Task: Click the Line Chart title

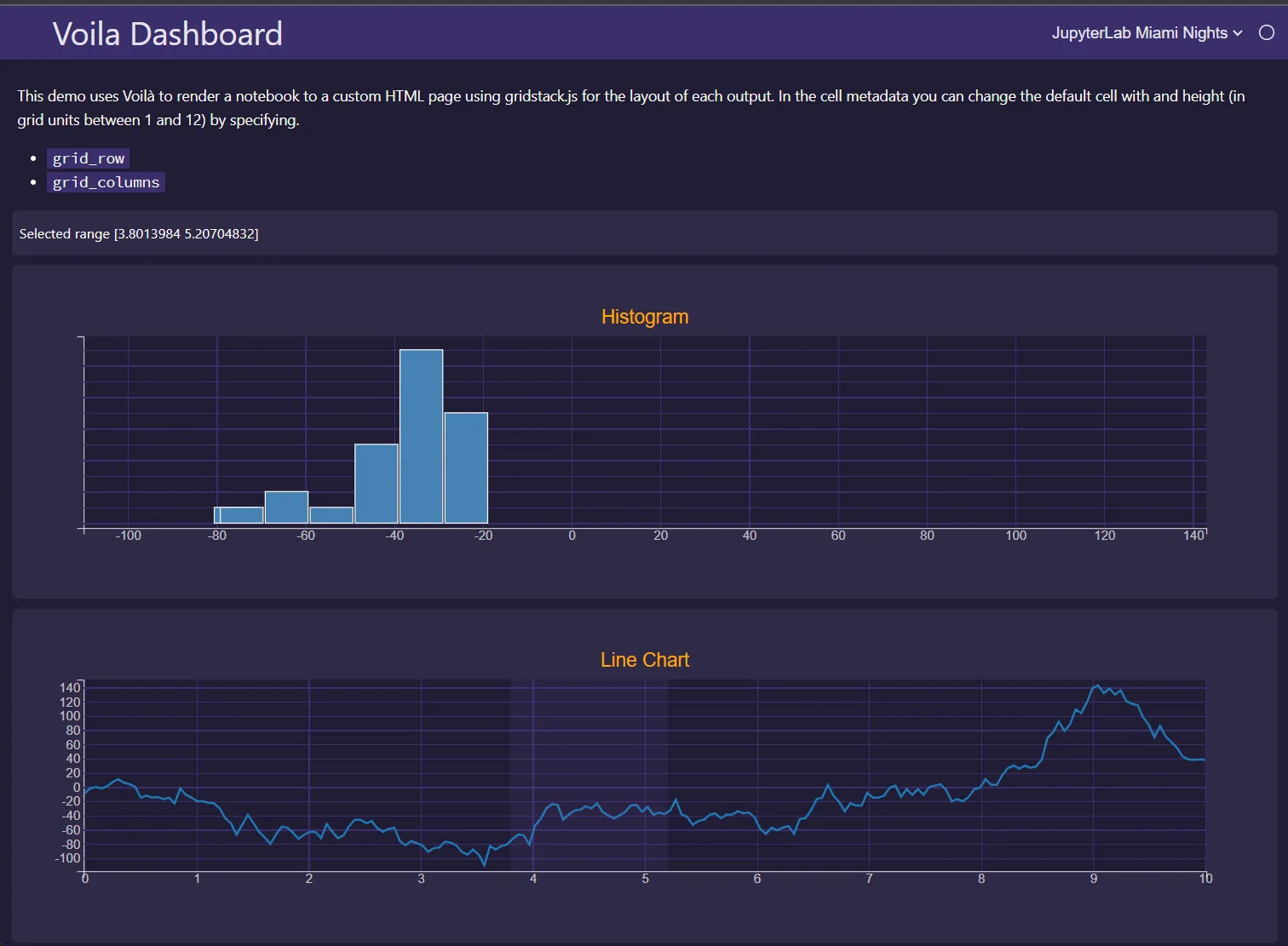Action: [645, 660]
